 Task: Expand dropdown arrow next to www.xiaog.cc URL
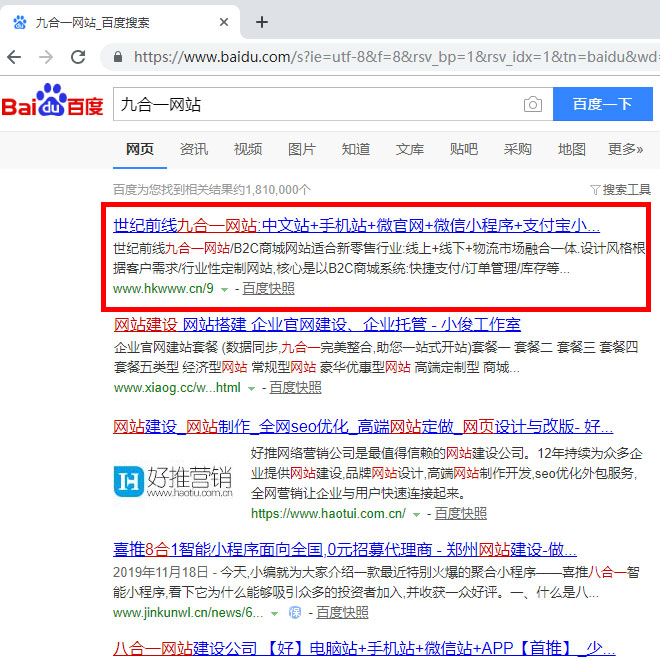(251, 389)
